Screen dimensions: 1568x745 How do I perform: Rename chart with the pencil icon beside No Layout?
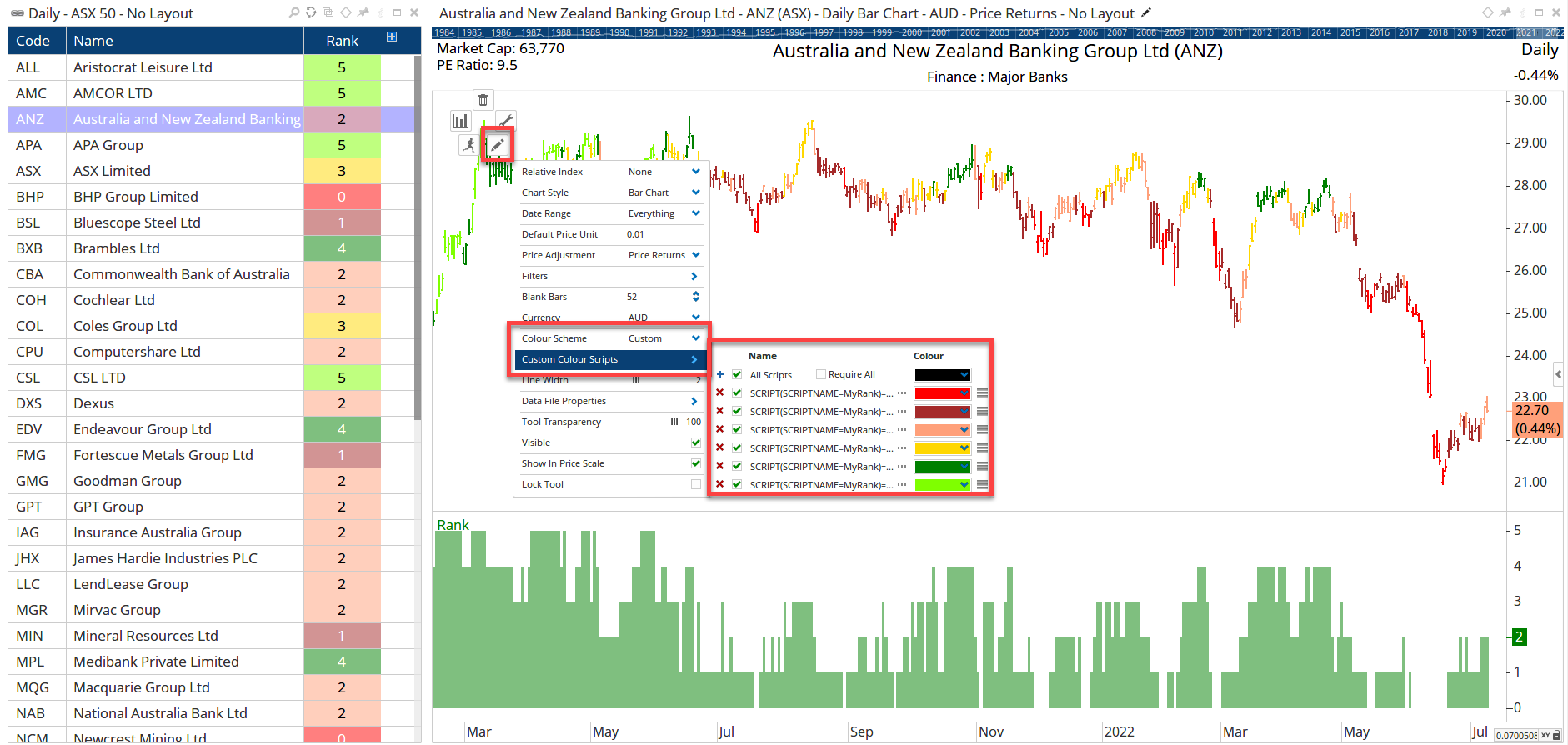point(1146,12)
